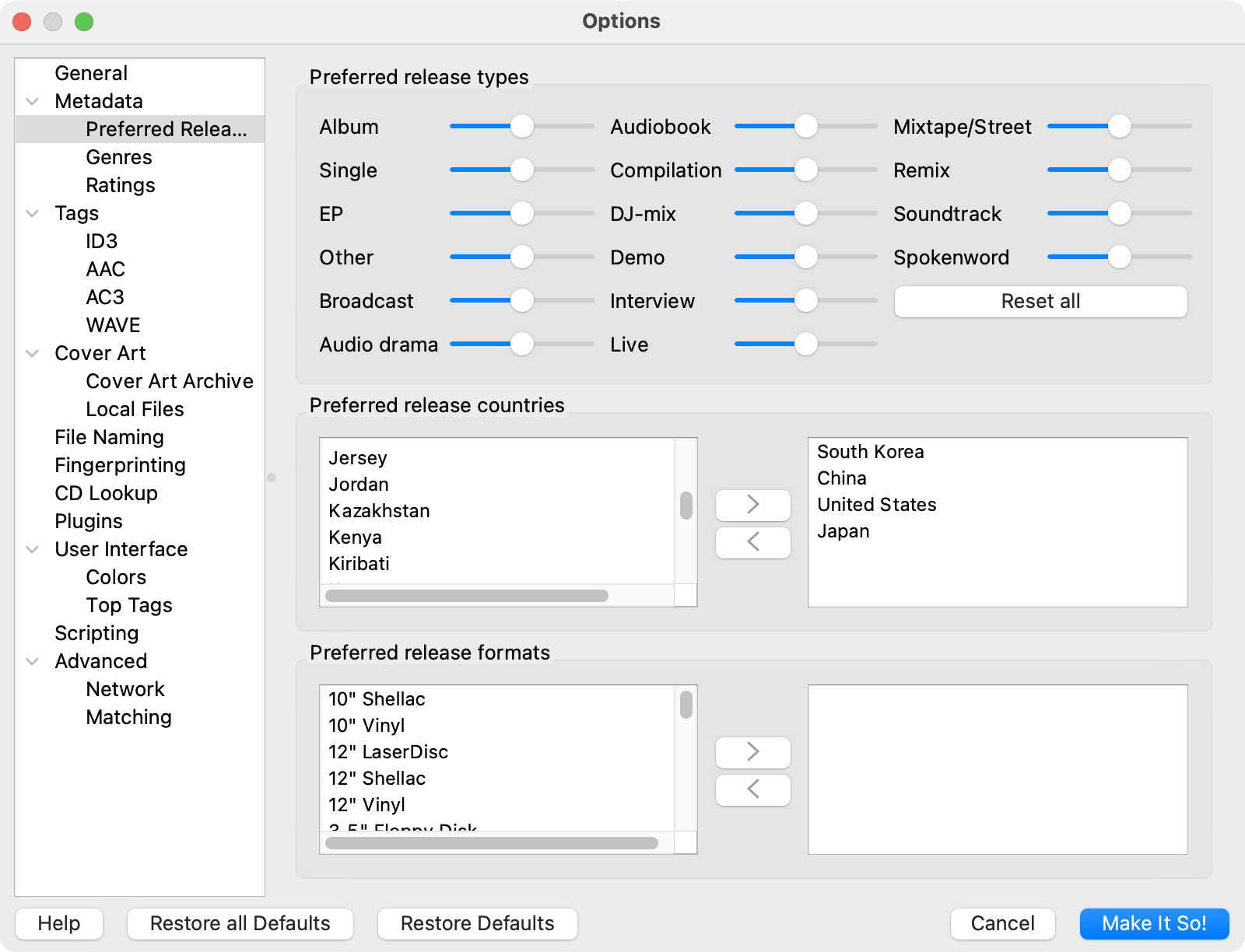The image size is (1245, 952).
Task: Click the Soundtrack slider handle
Action: pos(1120,213)
